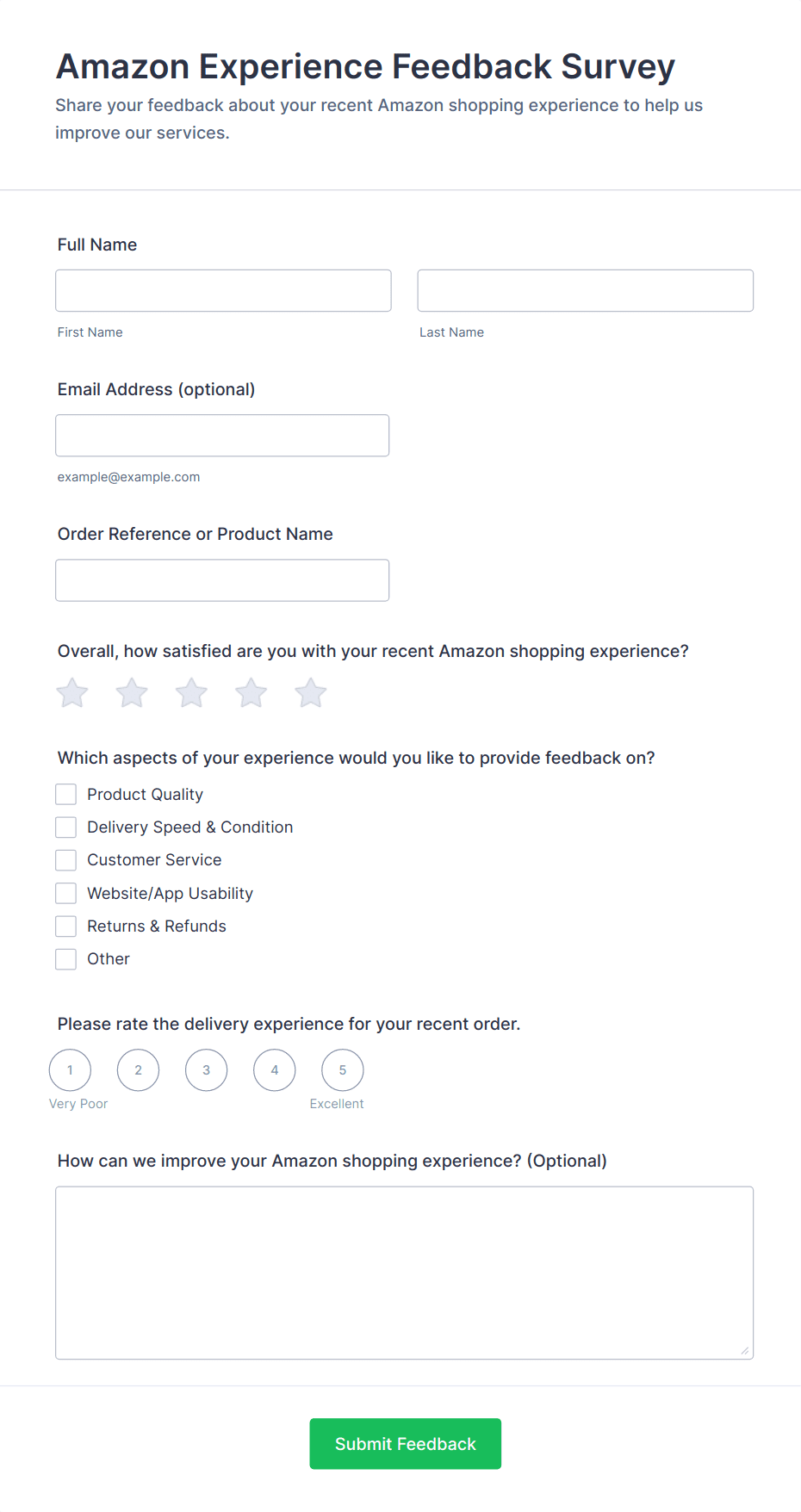
Task: Choose the fourth star rating
Action: click(251, 693)
